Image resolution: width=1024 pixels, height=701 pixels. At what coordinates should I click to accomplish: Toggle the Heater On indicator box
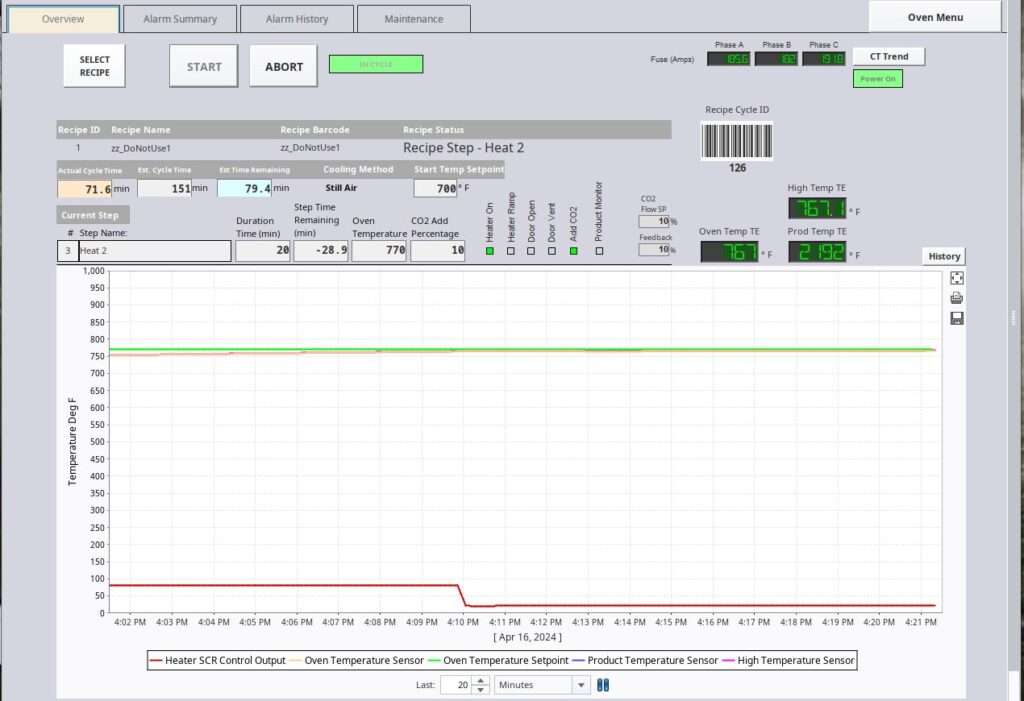coord(490,251)
